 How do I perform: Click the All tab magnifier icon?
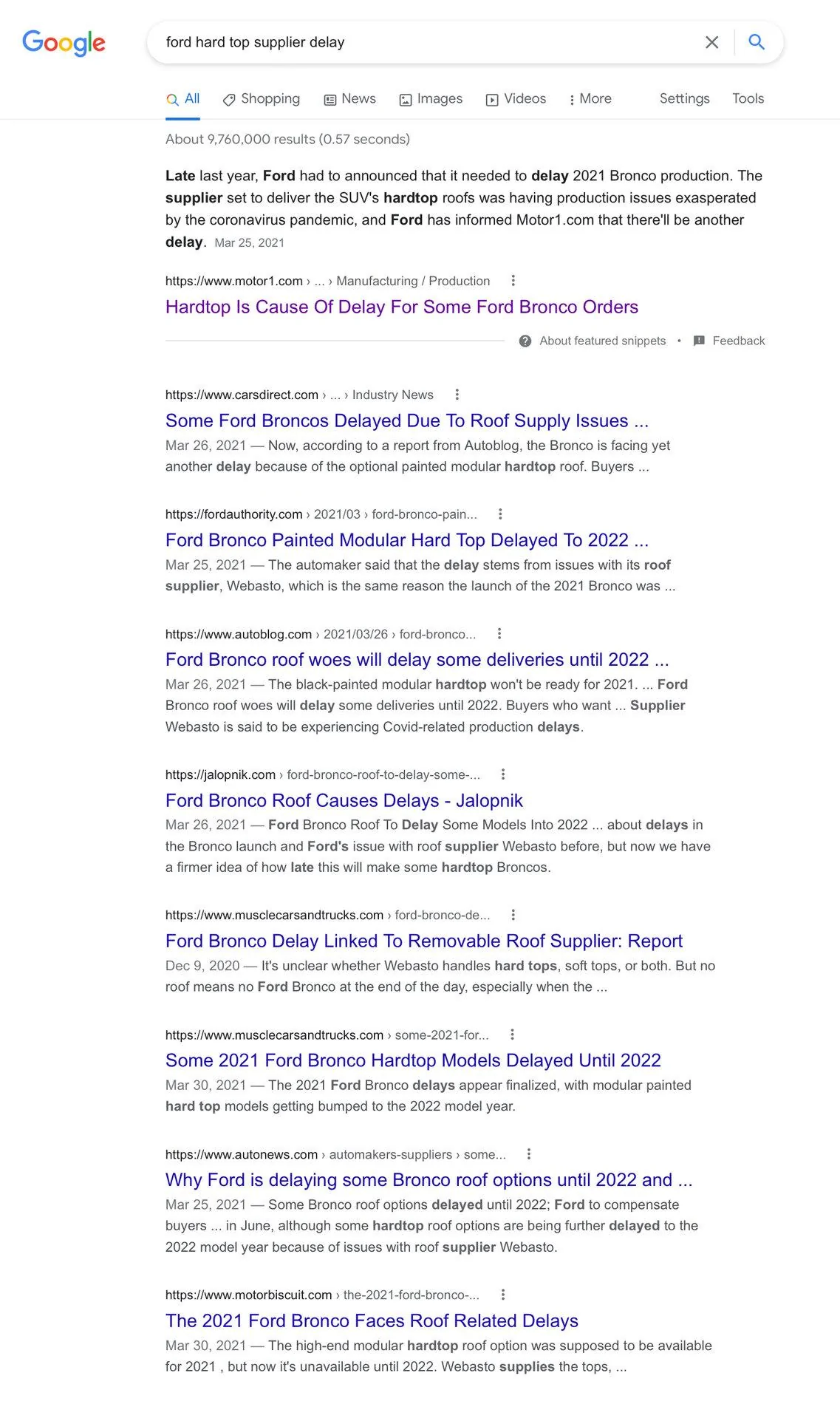[172, 100]
